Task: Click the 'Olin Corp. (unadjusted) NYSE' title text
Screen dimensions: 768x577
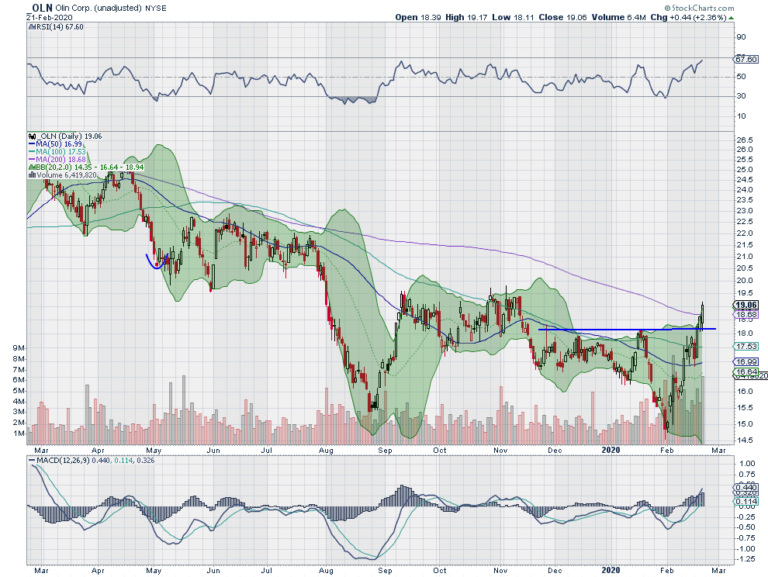Action: (111, 8)
